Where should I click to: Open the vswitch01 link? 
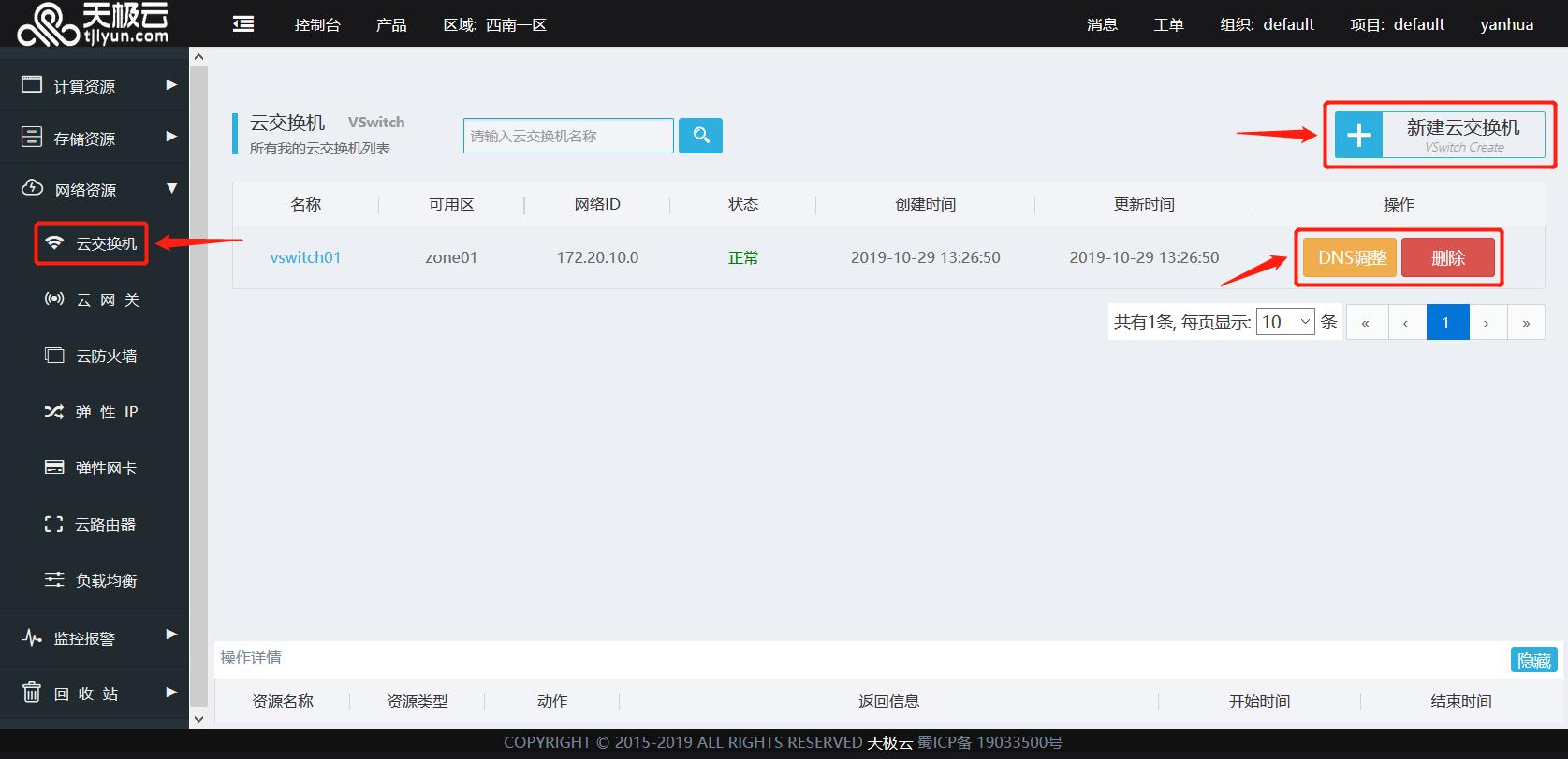tap(305, 257)
